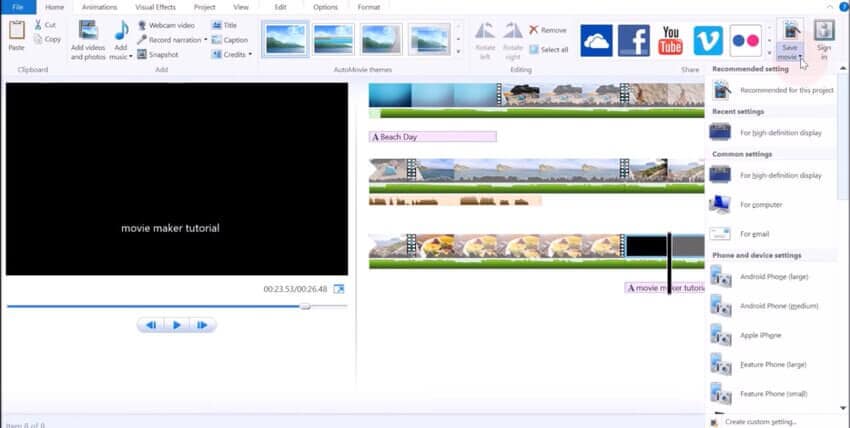Switch to the Visual Effects tab
This screenshot has height=428, width=850.
(x=155, y=7)
